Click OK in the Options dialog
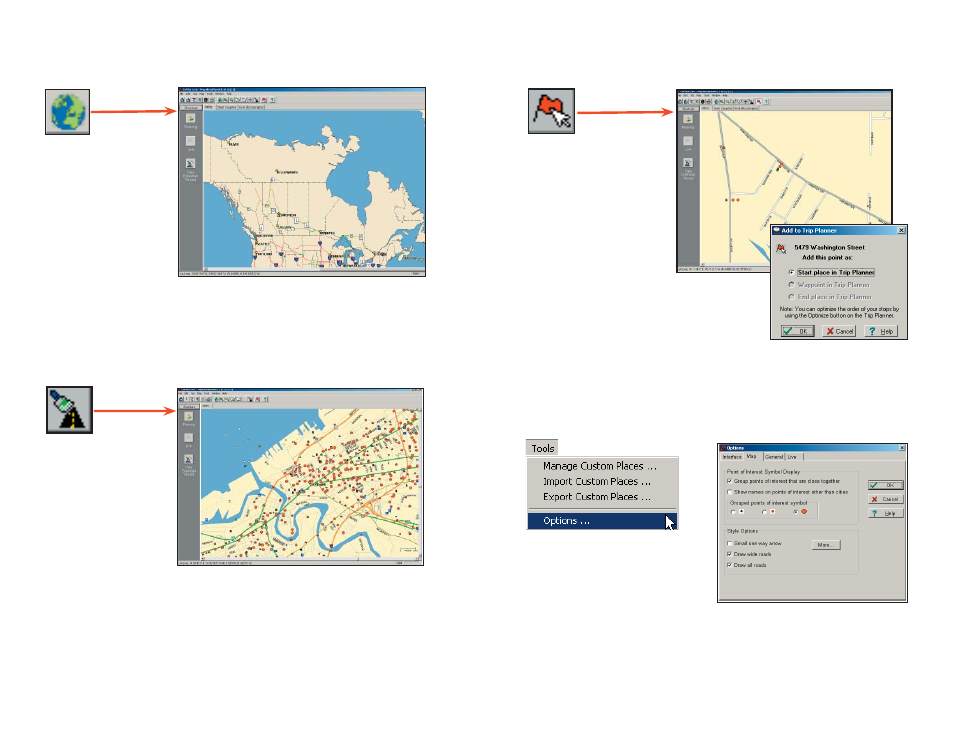Viewport: 954px width, 737px height. click(886, 485)
